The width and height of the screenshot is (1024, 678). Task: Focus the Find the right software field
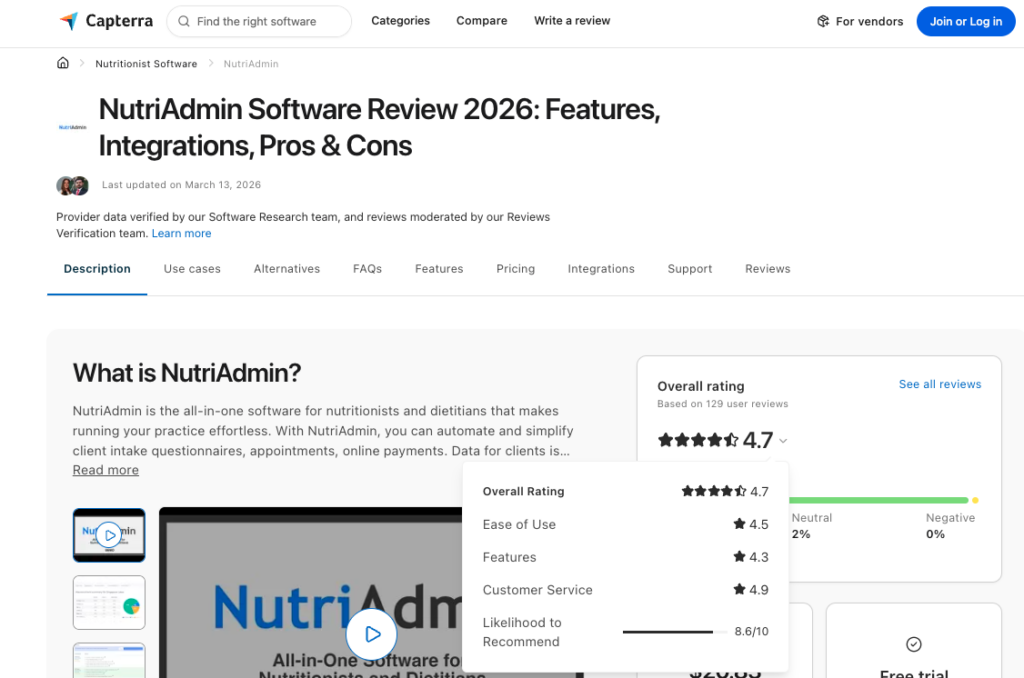tap(259, 22)
